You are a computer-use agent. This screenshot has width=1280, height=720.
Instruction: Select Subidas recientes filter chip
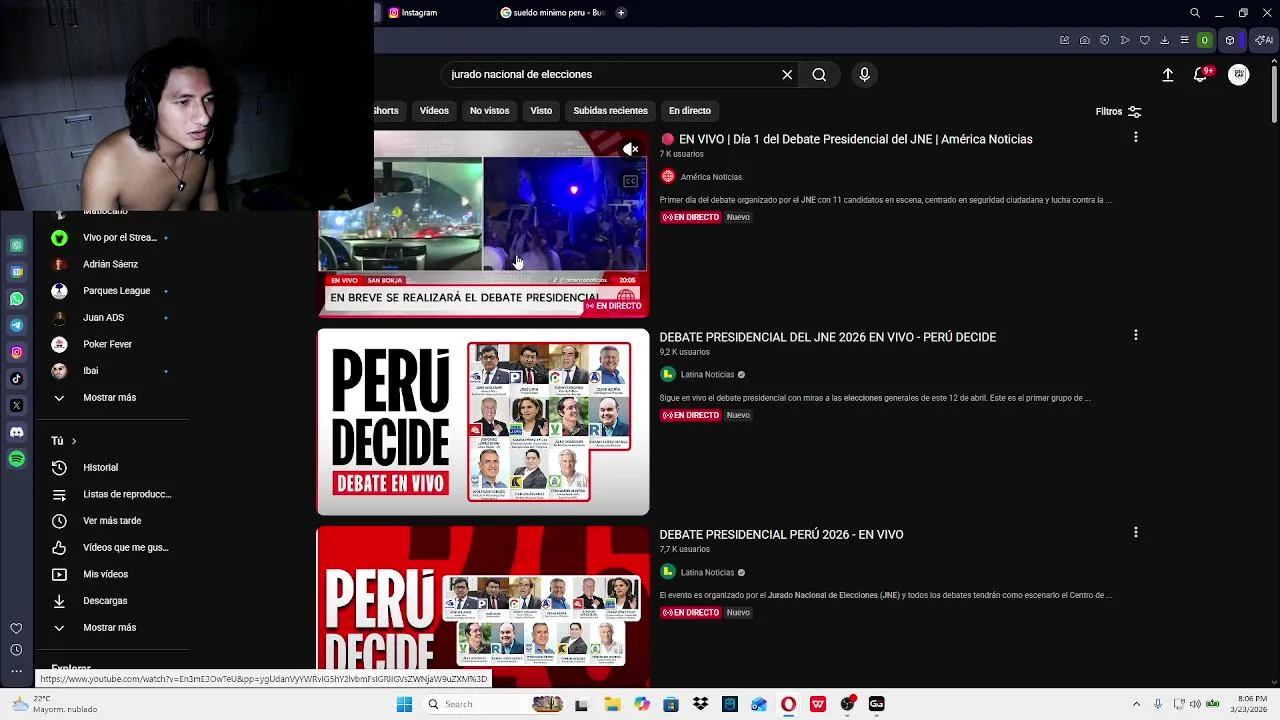(x=610, y=110)
